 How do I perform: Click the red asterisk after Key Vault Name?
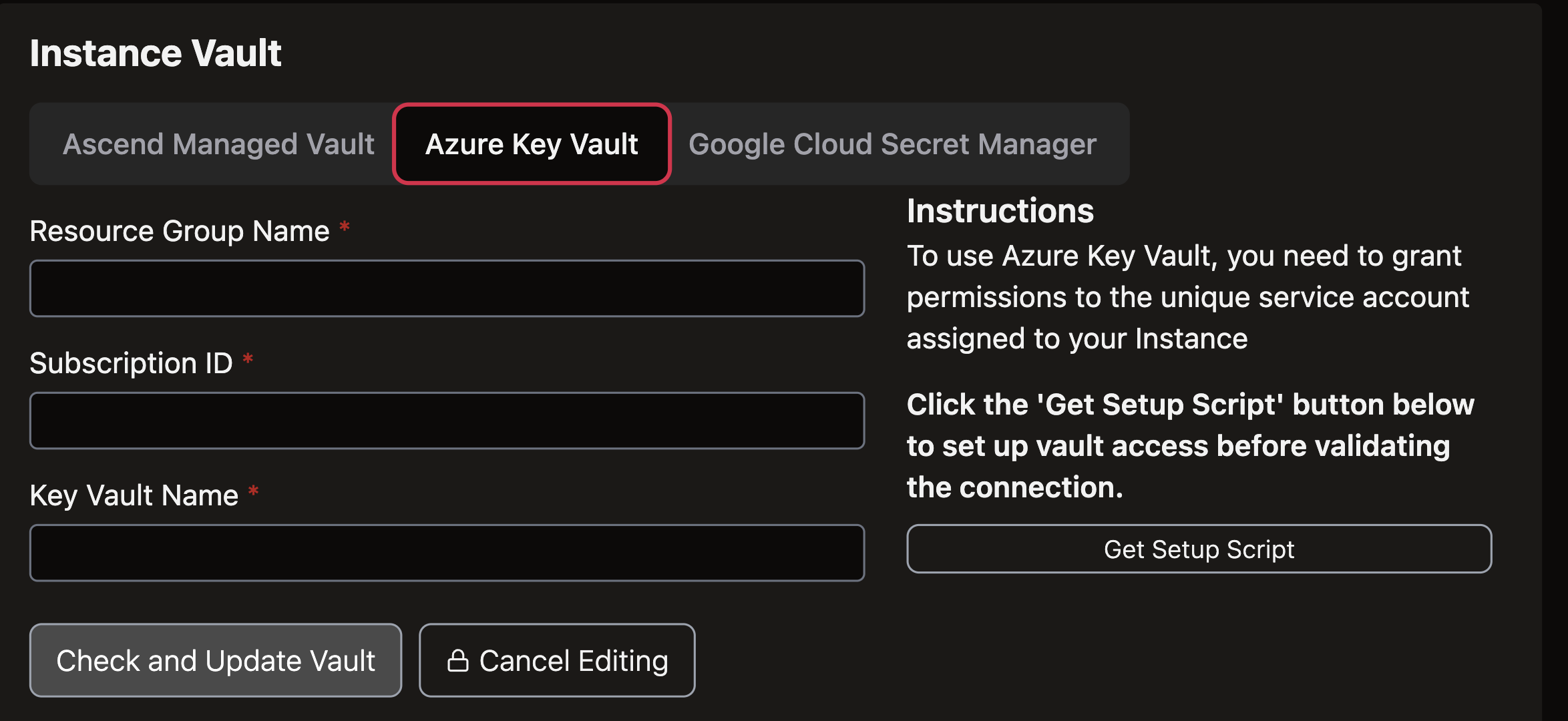point(253,492)
